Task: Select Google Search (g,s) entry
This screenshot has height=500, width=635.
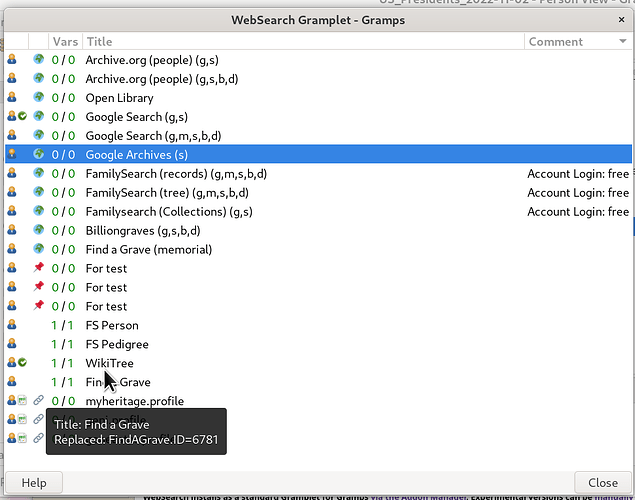Action: click(x=318, y=117)
